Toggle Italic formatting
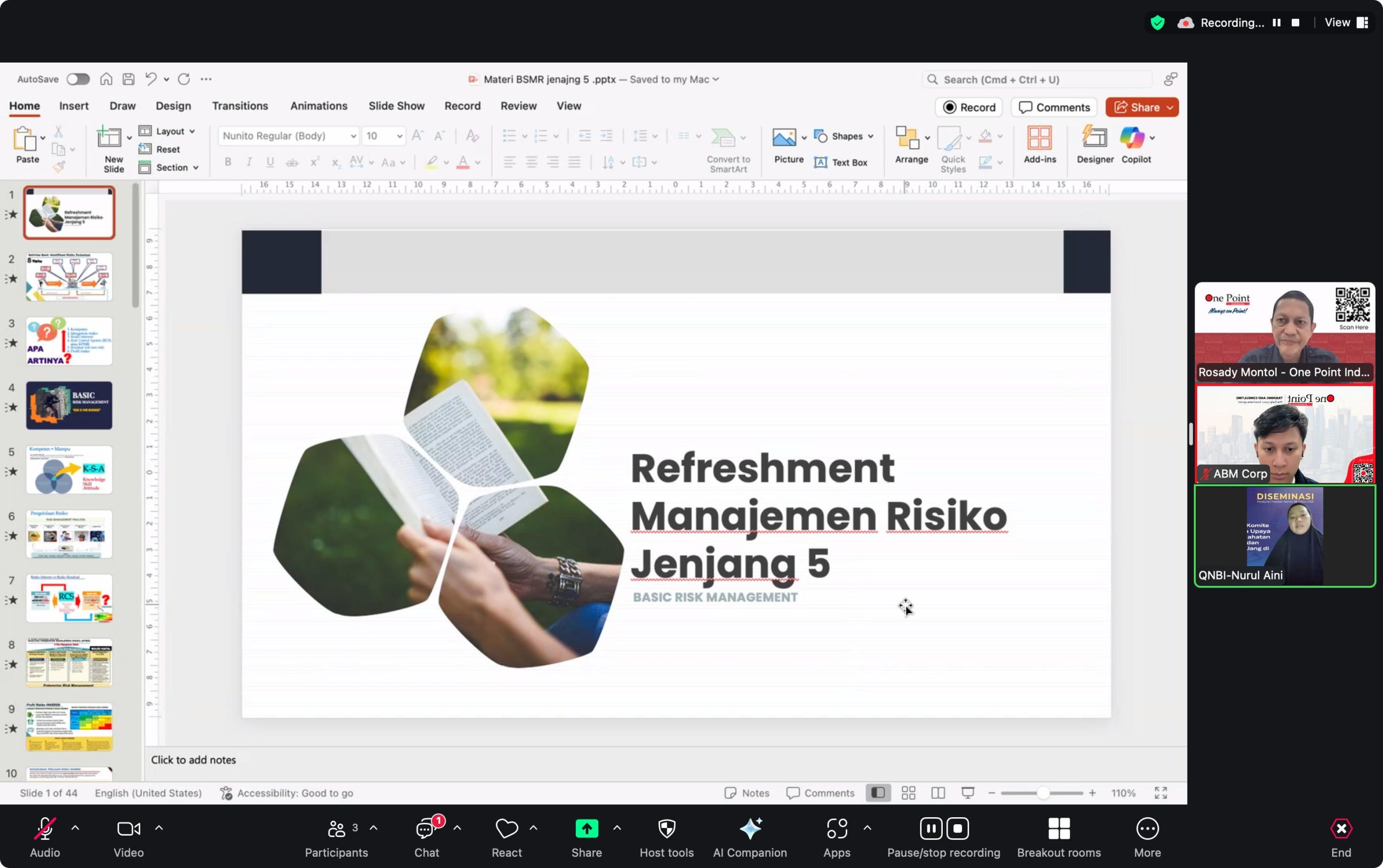Viewport: 1383px width, 868px height. (249, 162)
